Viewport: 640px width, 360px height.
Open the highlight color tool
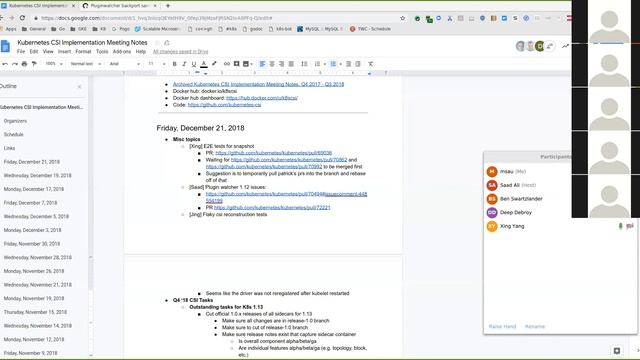coord(214,64)
